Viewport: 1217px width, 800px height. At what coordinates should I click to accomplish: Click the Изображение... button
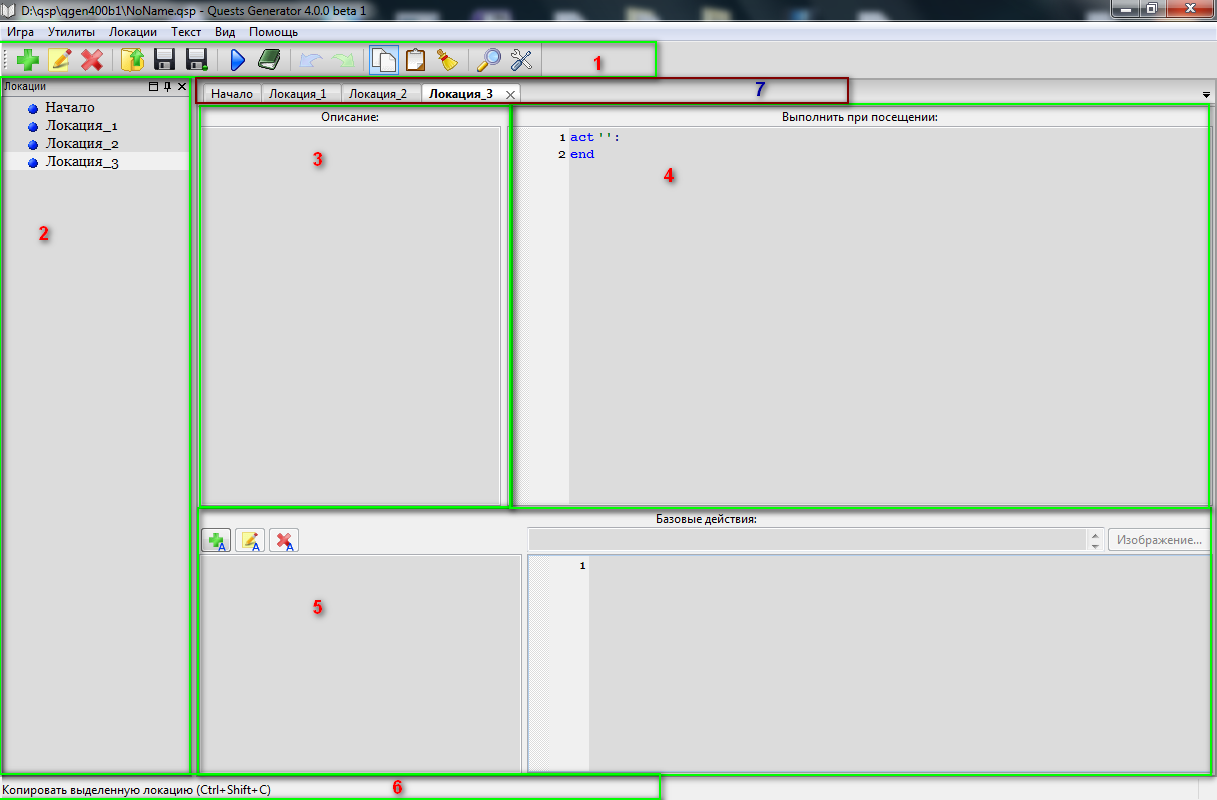(1159, 540)
